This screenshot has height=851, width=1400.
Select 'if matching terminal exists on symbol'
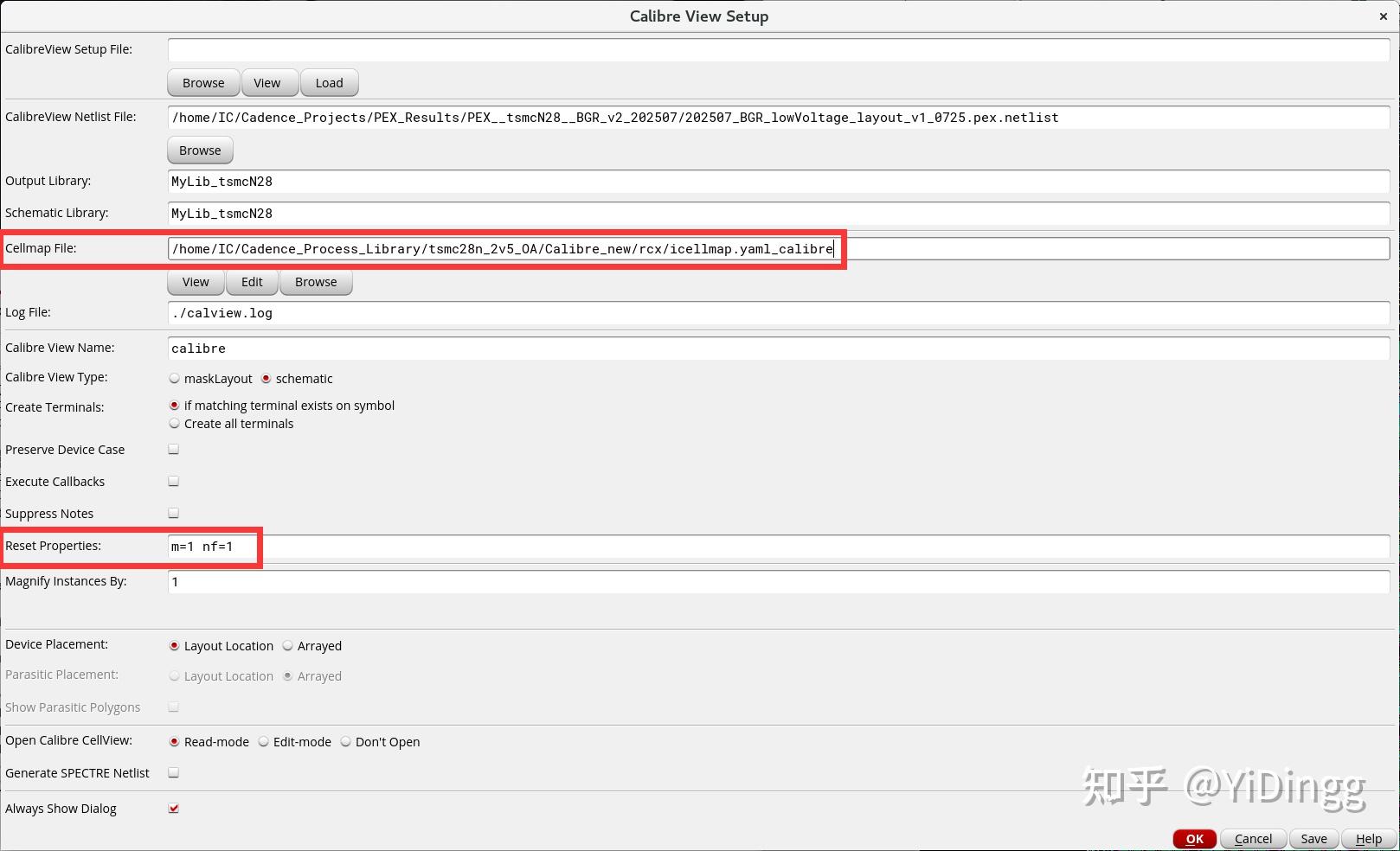(x=175, y=406)
